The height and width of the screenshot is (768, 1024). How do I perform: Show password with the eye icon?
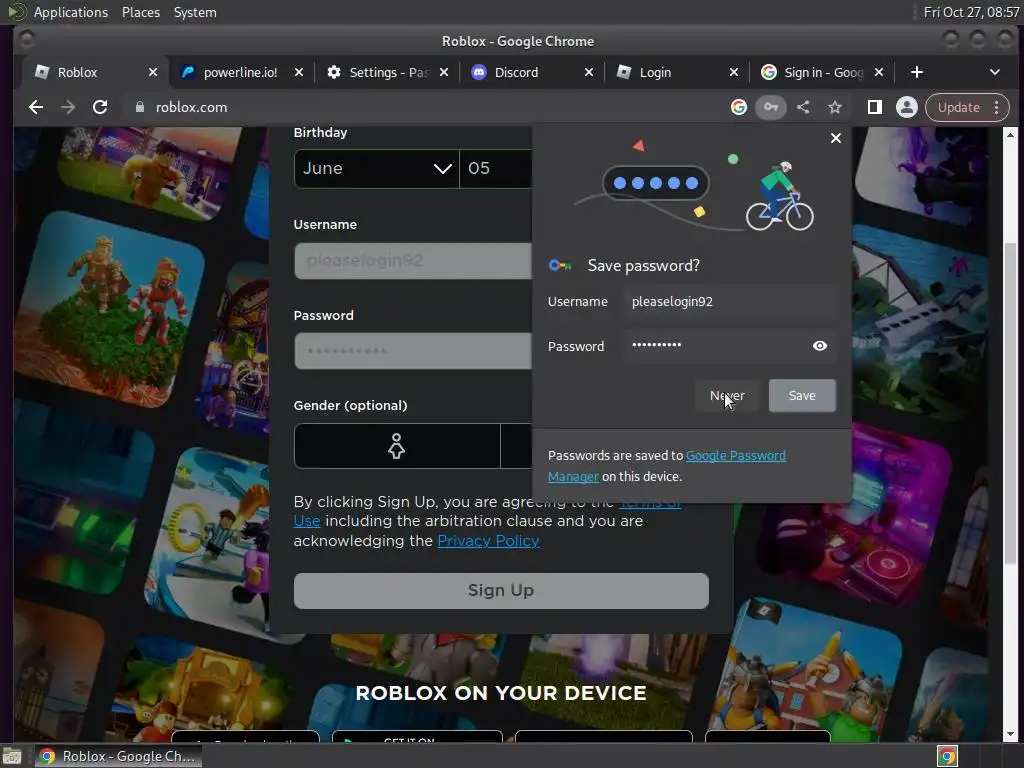click(x=820, y=345)
